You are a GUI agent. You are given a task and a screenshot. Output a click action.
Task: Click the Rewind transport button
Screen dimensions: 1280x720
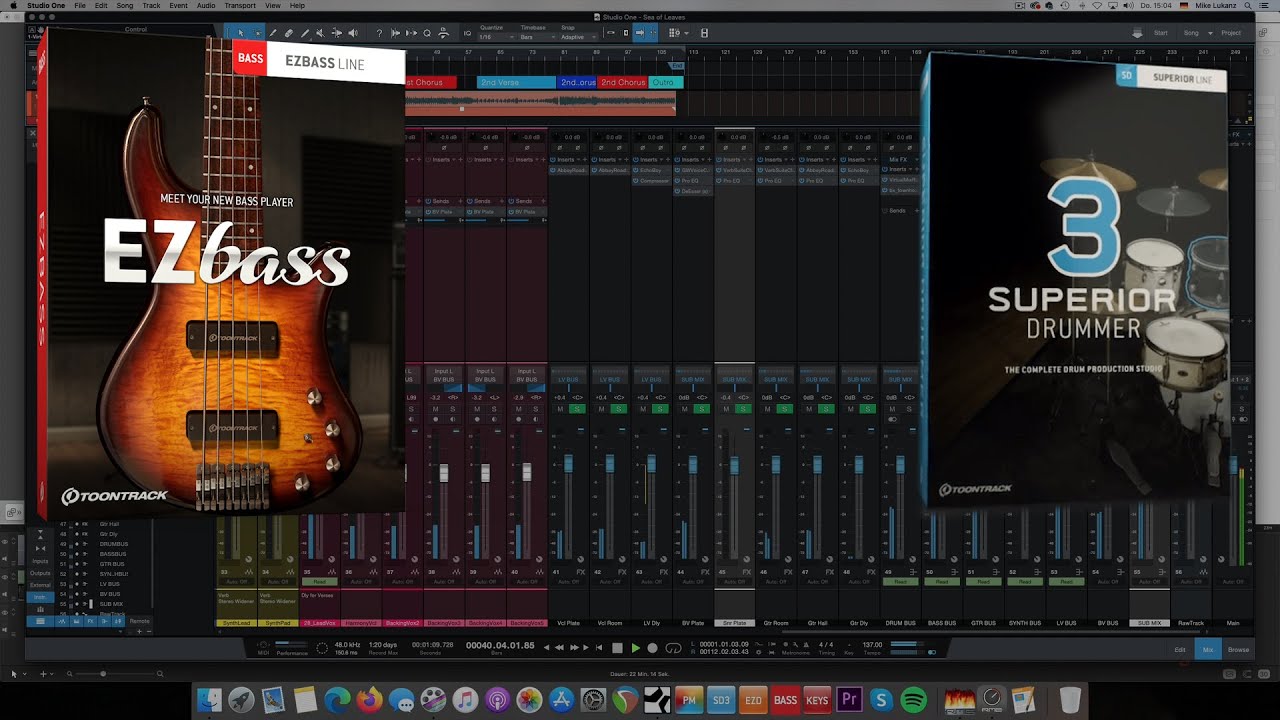(x=560, y=648)
